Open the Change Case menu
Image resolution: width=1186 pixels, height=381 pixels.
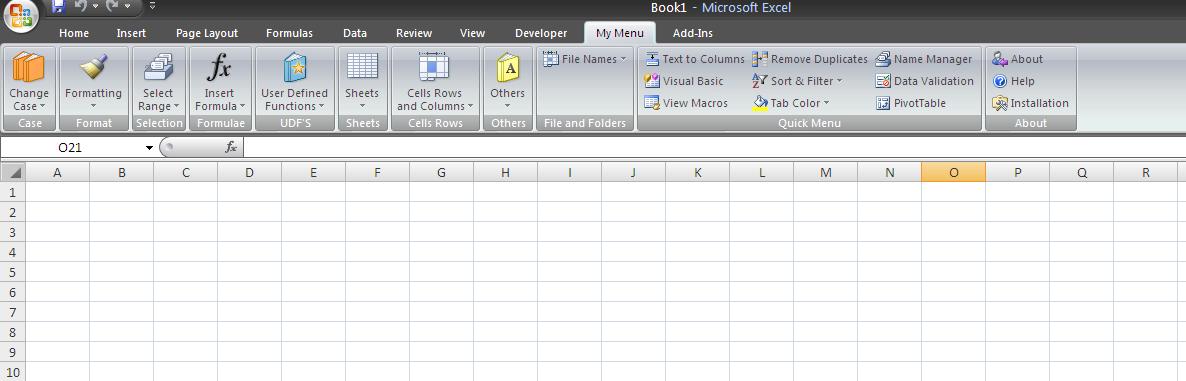click(29, 81)
